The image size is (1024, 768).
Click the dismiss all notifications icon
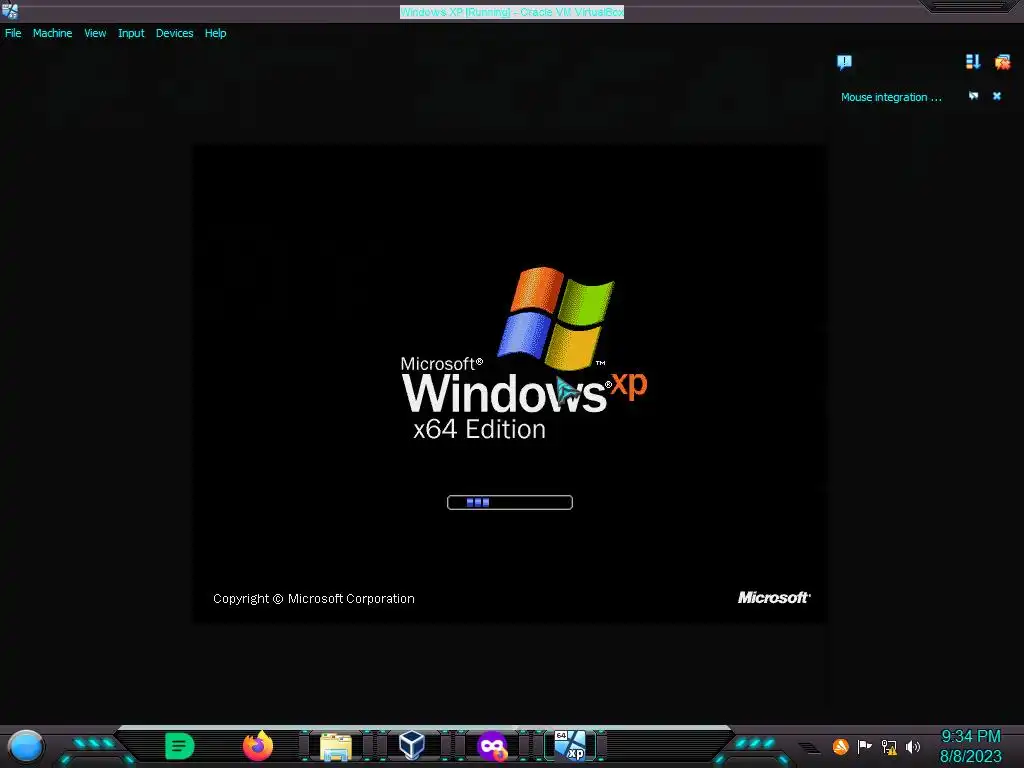[1002, 62]
